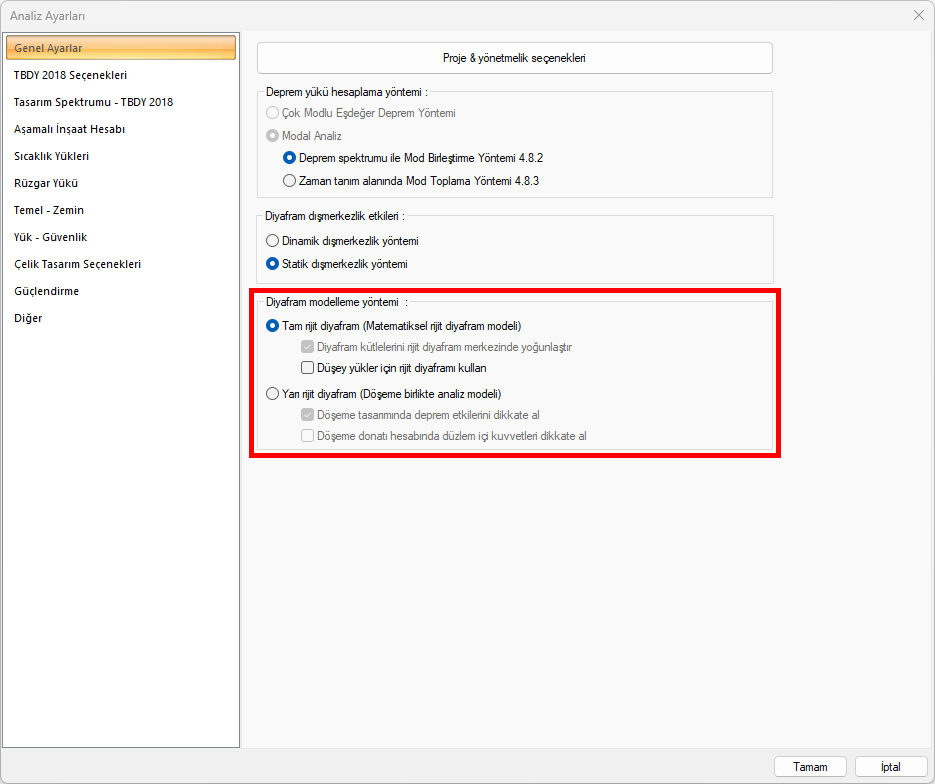The width and height of the screenshot is (935, 784).
Task: Confirm with the Tamam button
Action: pyautogui.click(x=810, y=767)
